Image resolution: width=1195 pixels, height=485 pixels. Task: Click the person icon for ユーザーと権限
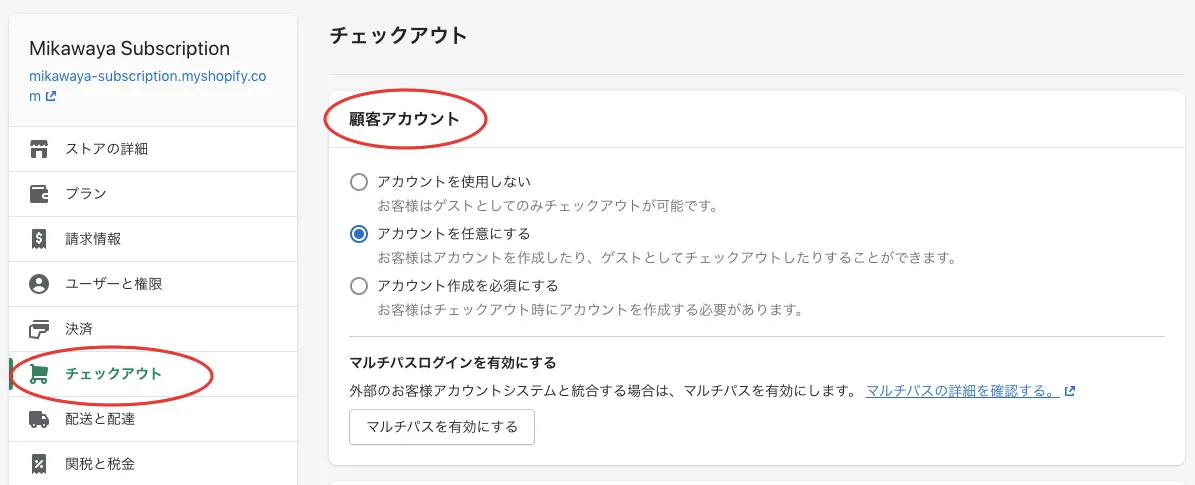pyautogui.click(x=40, y=284)
